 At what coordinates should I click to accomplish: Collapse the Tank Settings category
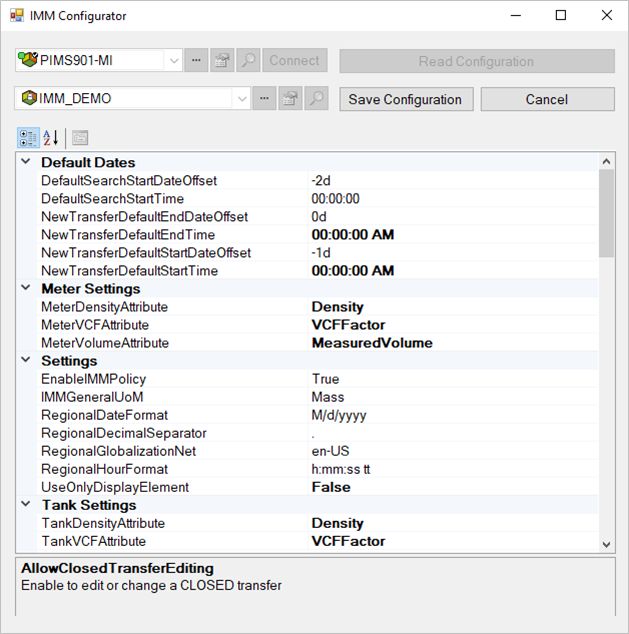[26, 504]
